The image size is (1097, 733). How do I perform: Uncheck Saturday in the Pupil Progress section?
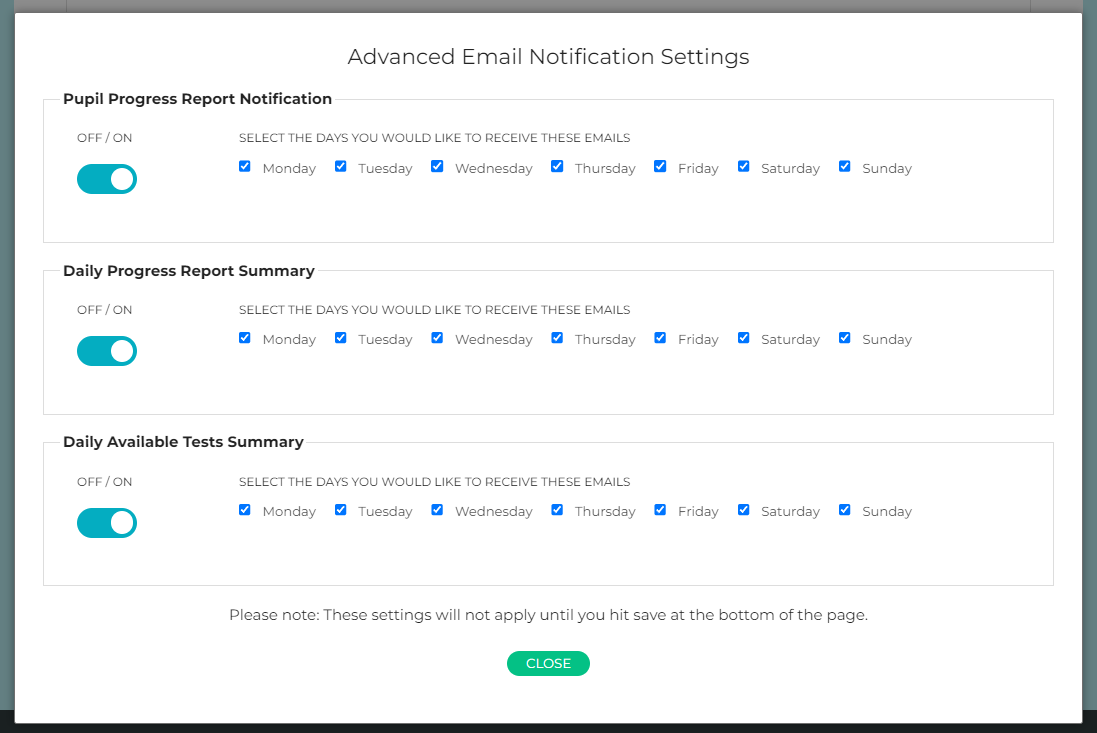(743, 166)
